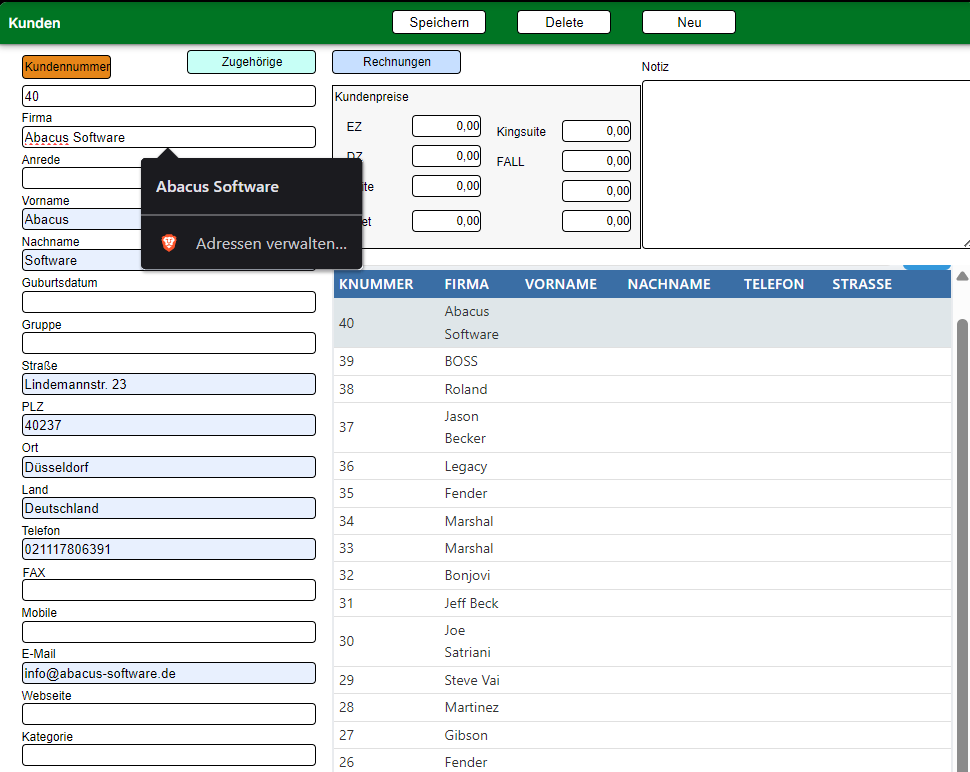Focus the Kundennummer field showing 40
This screenshot has height=772, width=970.
tap(168, 96)
